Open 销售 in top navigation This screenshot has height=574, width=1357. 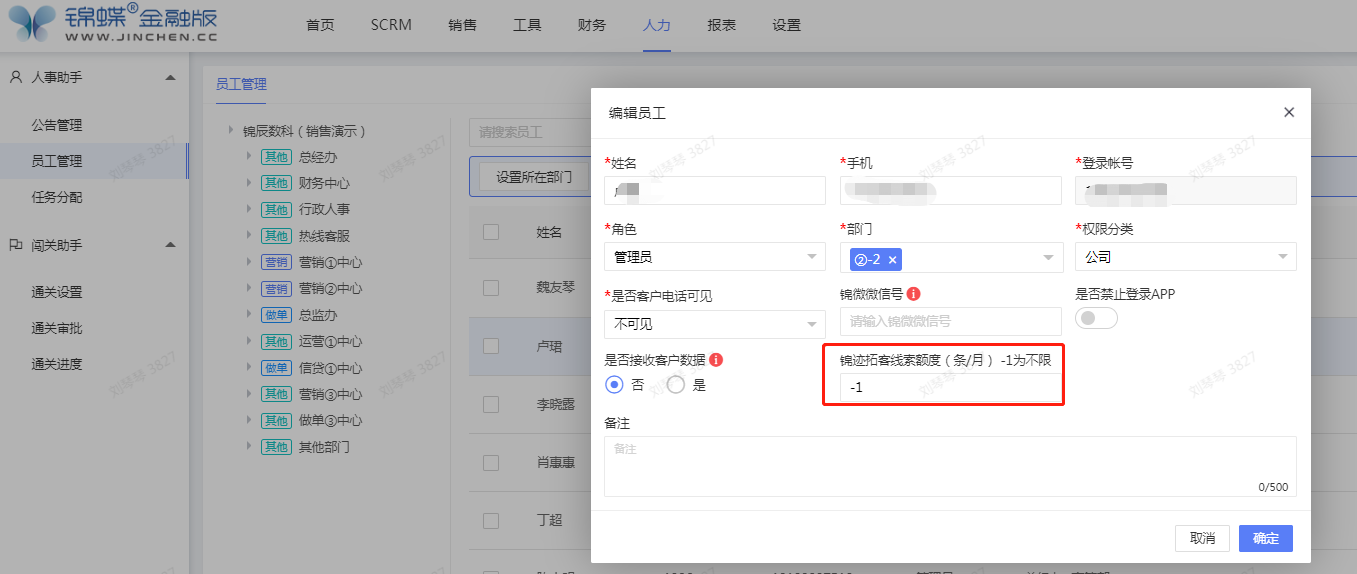pyautogui.click(x=463, y=25)
